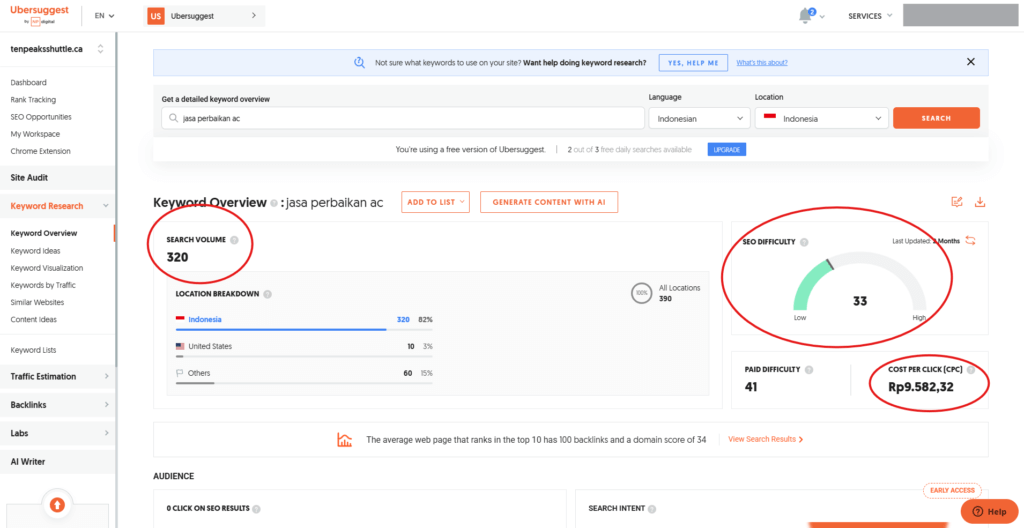Open Keyword Visualization in the sidebar
The height and width of the screenshot is (528, 1024).
click(47, 268)
